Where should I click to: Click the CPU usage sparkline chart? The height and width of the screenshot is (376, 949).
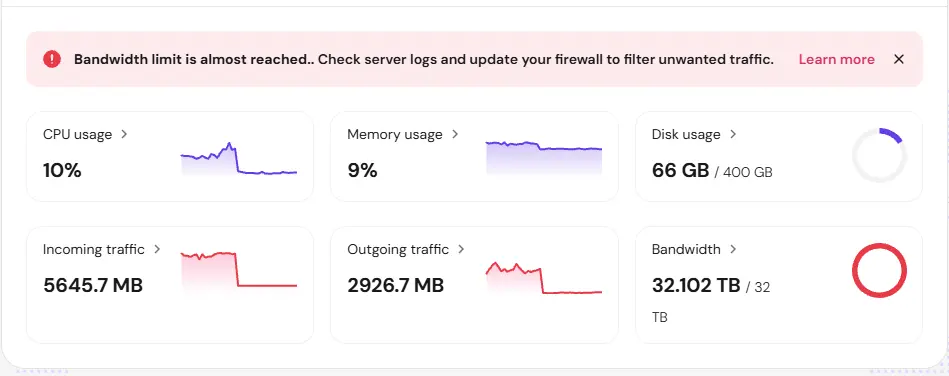[x=238, y=159]
